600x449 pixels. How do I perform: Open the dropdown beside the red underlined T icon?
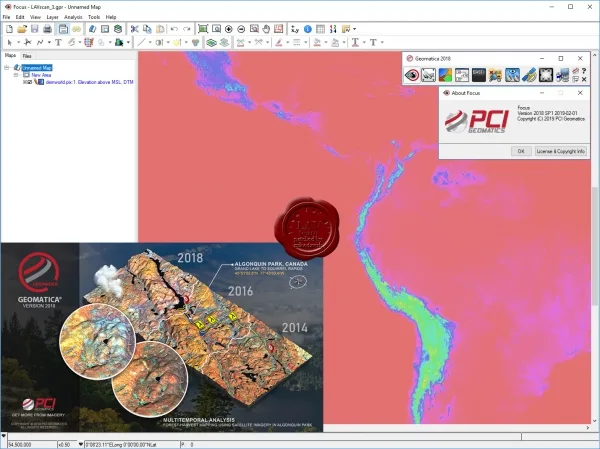[x=364, y=42]
